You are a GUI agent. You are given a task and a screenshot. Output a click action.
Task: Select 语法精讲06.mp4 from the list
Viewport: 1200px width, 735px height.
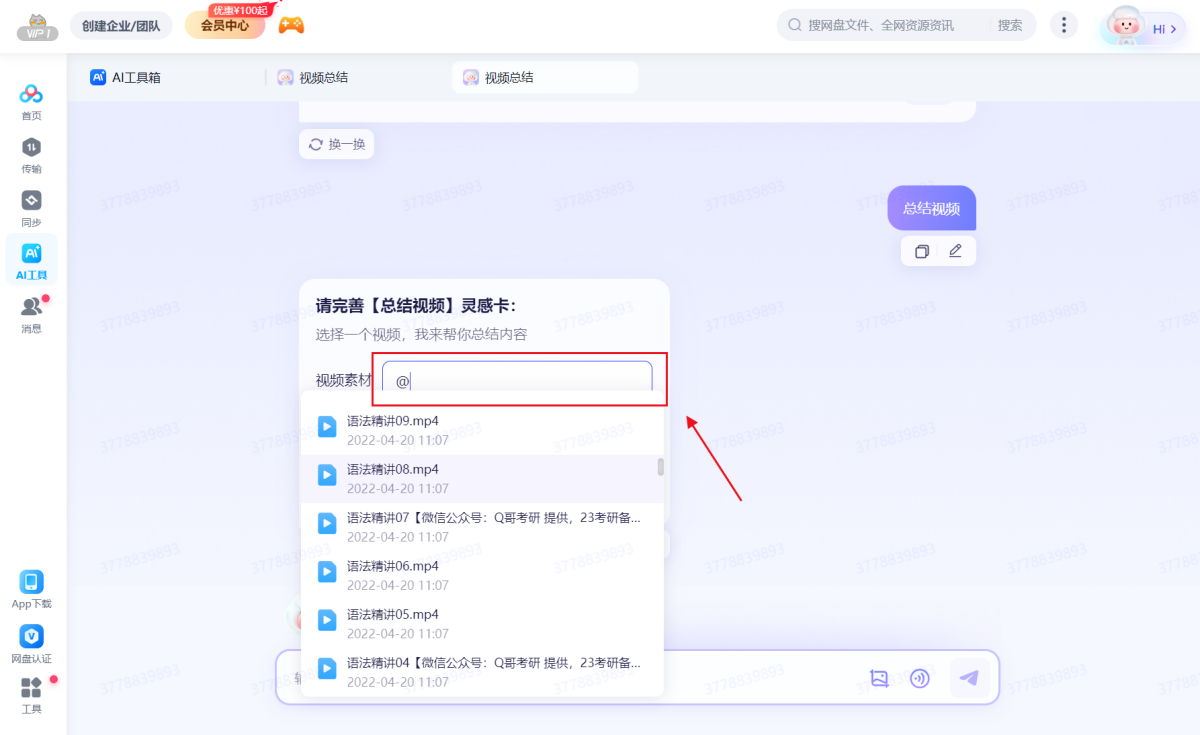click(x=482, y=575)
